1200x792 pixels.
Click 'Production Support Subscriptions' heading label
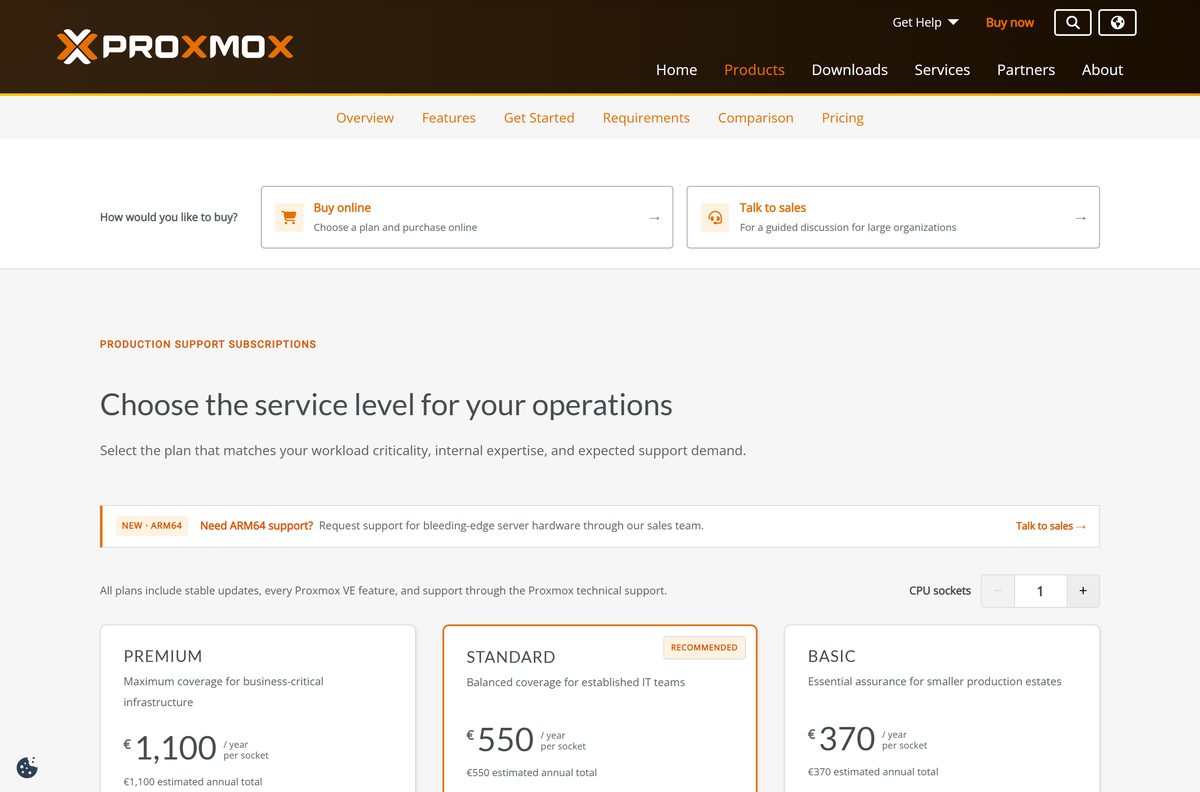[208, 344]
